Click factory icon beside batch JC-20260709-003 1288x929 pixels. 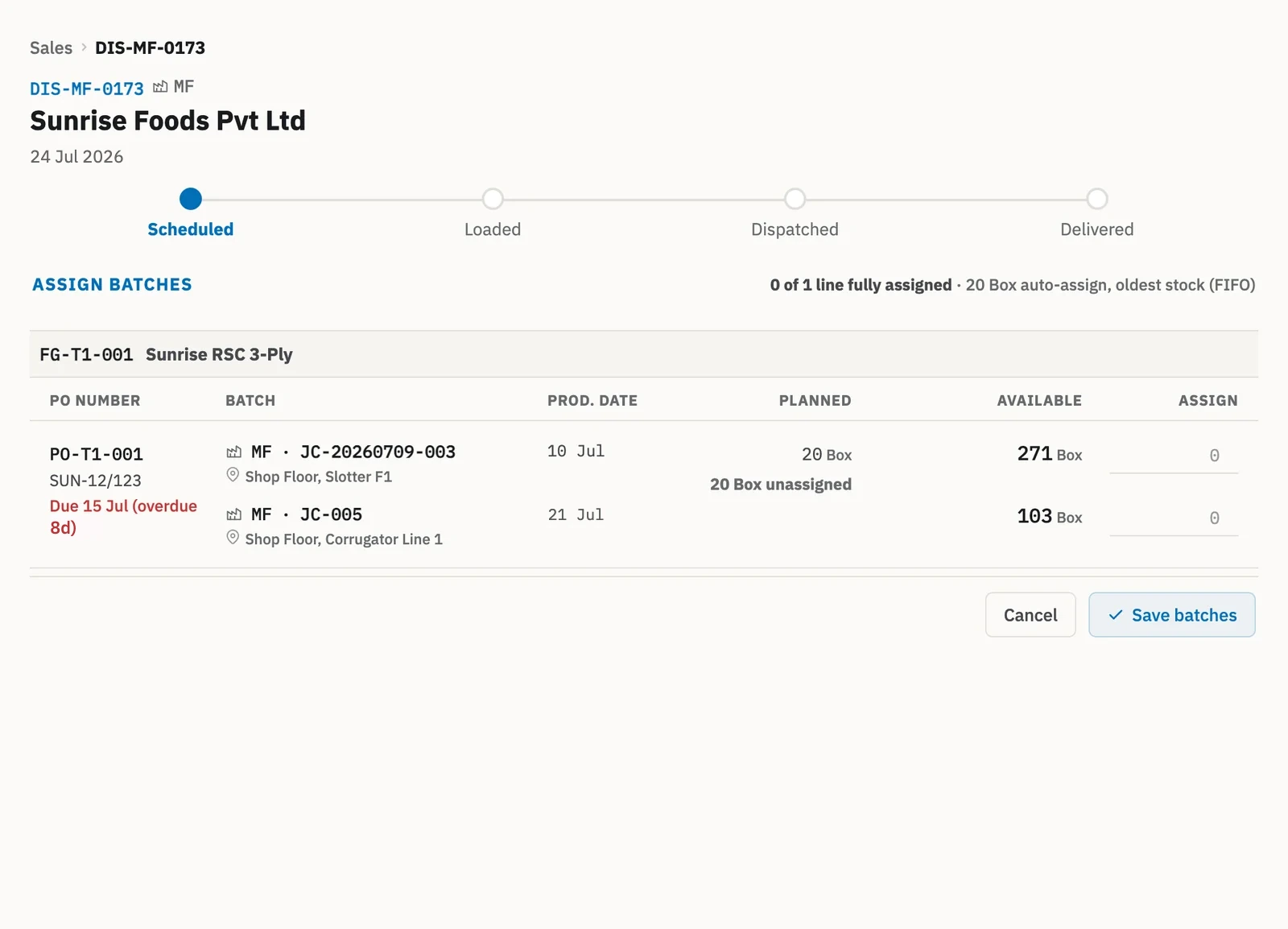click(234, 452)
